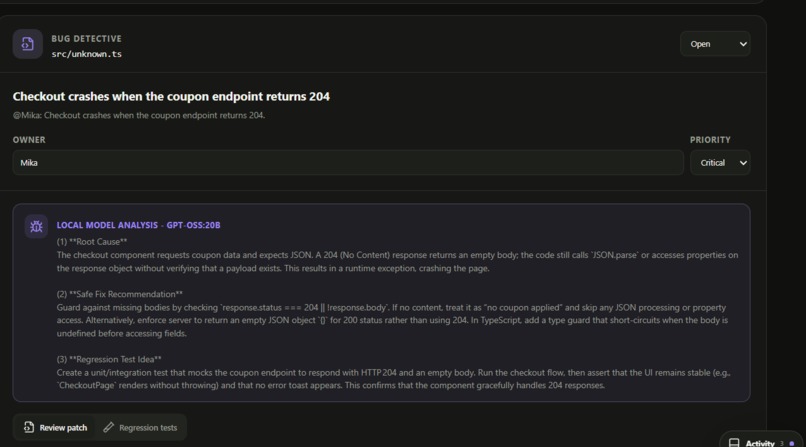Open the status dropdown showing Open
The image size is (806, 447).
pyautogui.click(x=715, y=44)
